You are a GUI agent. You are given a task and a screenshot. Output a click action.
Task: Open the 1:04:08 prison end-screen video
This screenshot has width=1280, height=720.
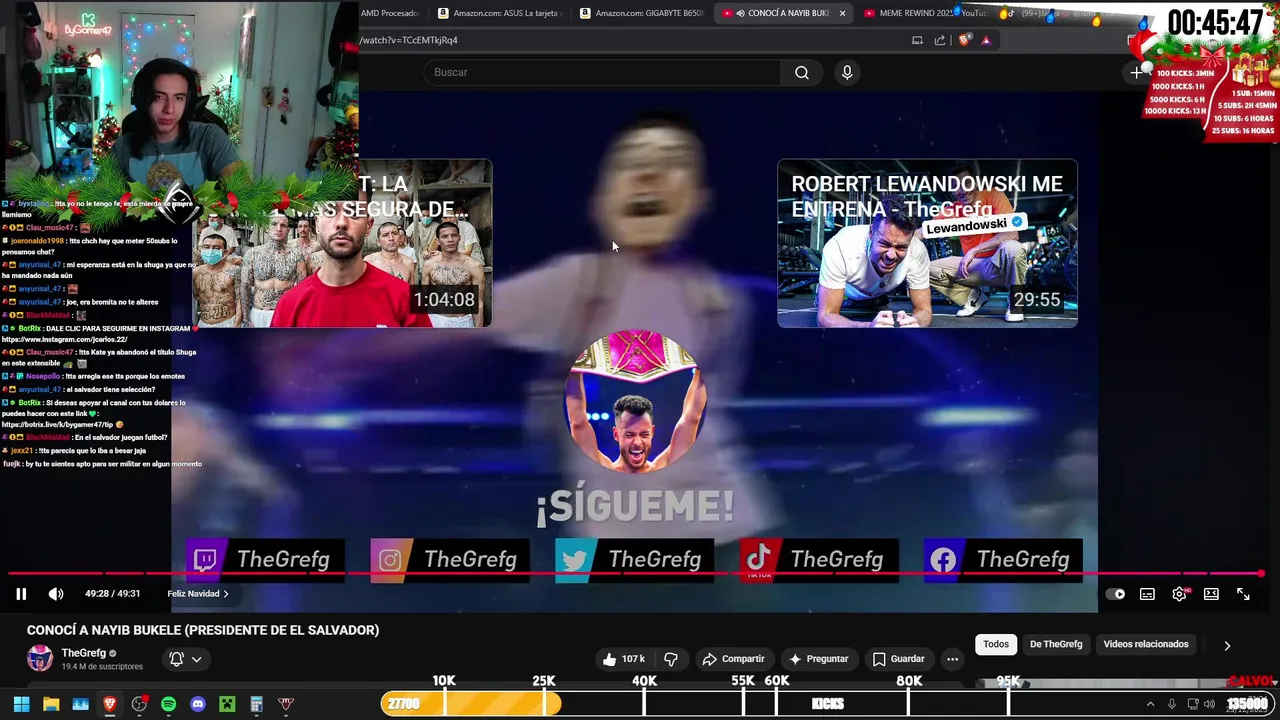(x=342, y=243)
